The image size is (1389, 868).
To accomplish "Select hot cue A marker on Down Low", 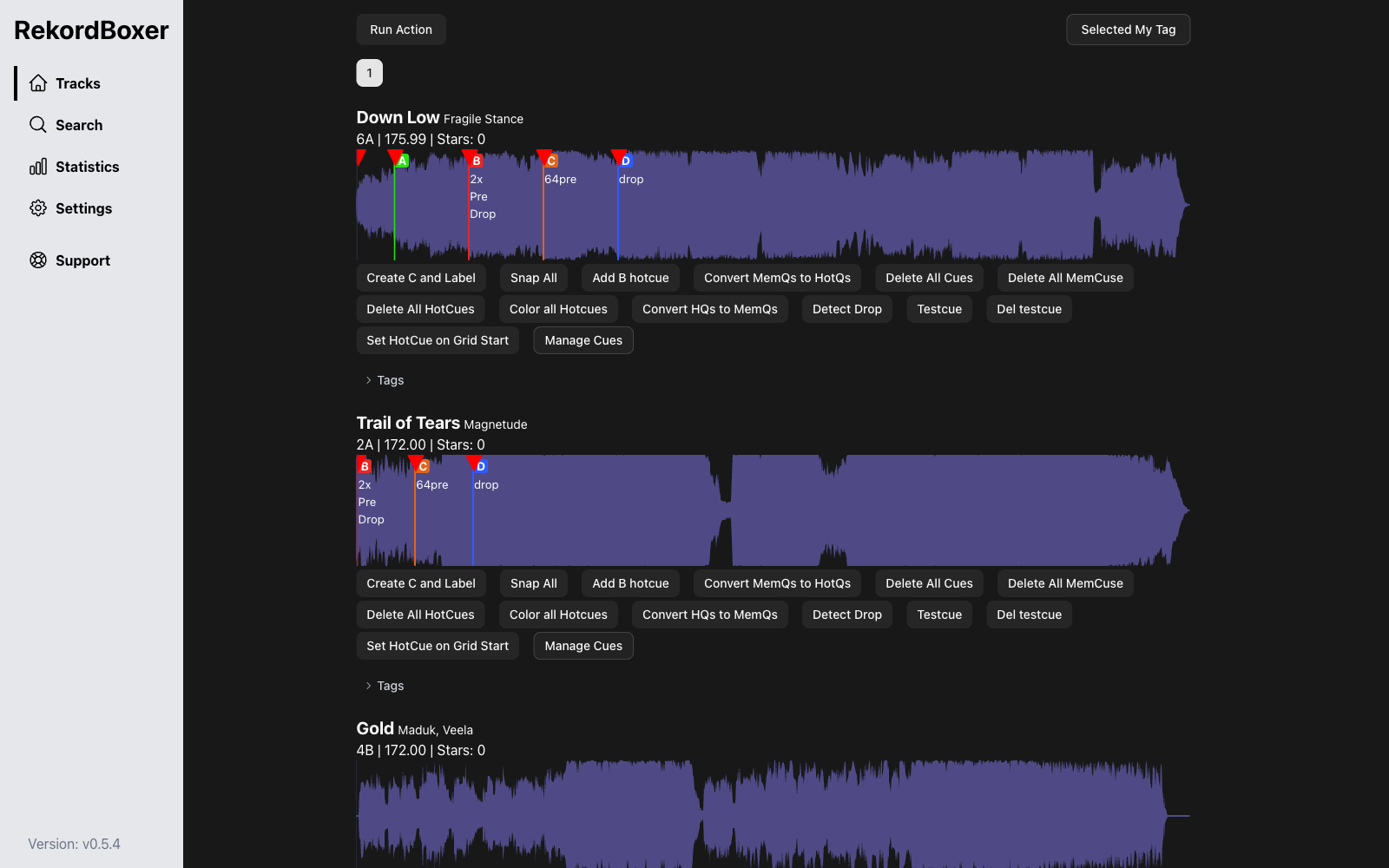I will 402,161.
